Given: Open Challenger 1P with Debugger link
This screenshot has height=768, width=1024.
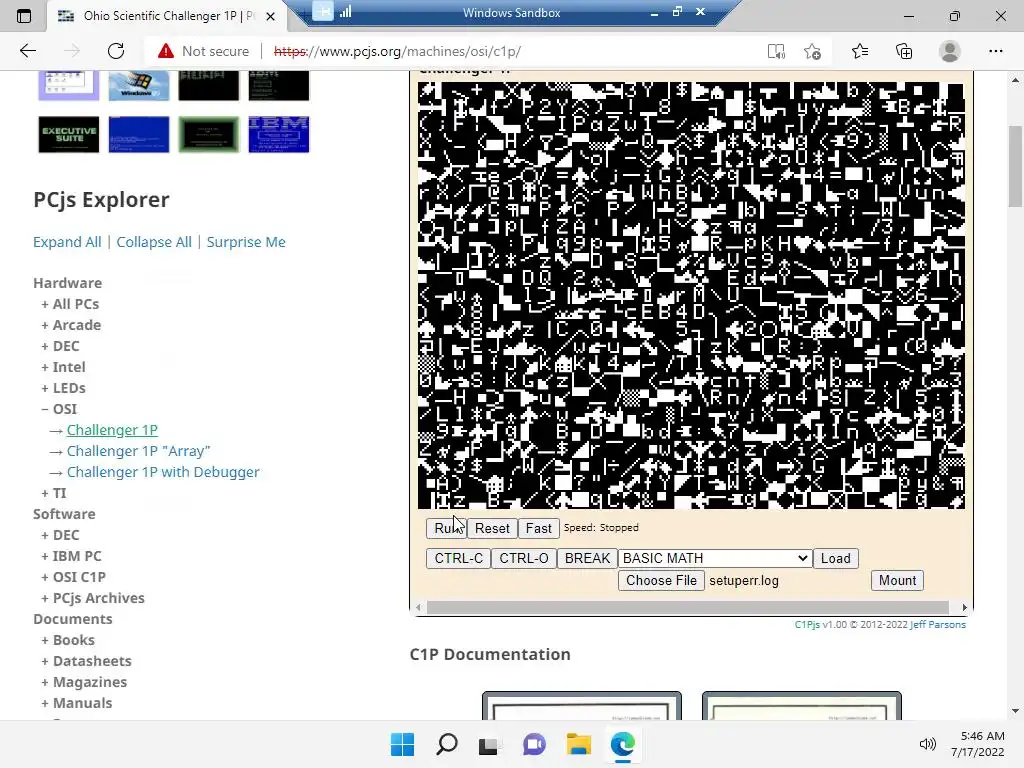Looking at the screenshot, I should click(163, 472).
